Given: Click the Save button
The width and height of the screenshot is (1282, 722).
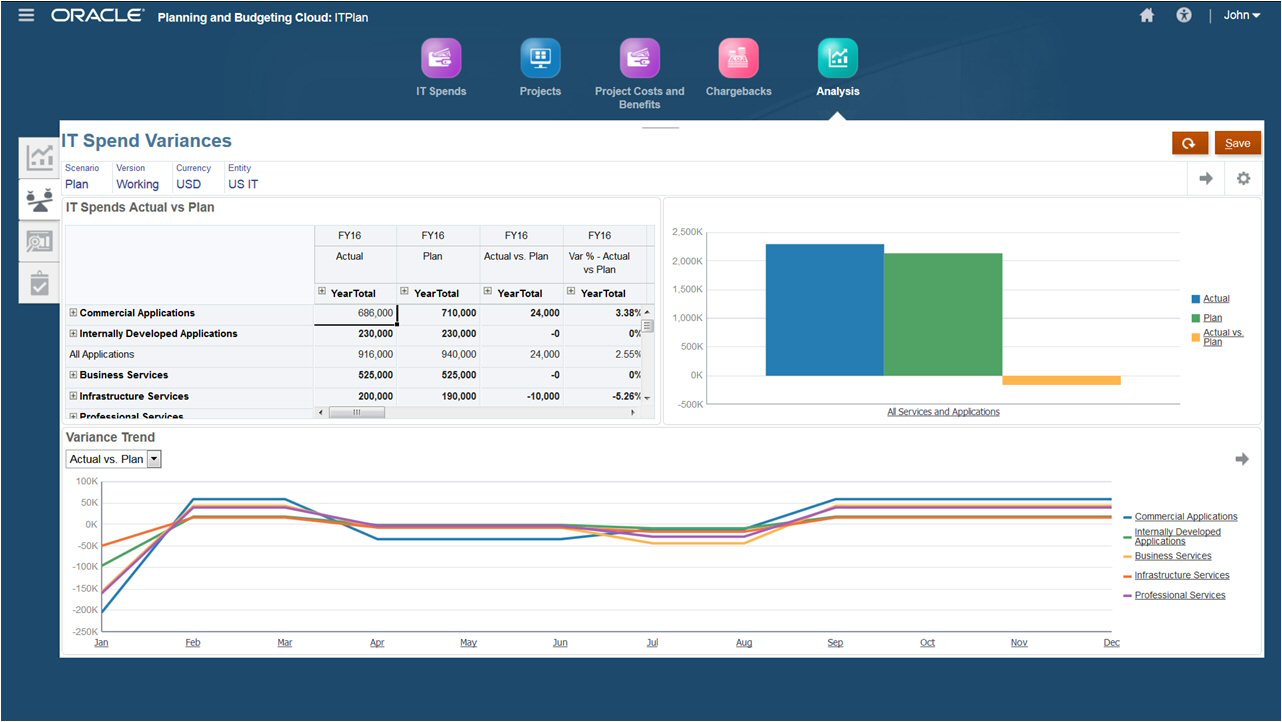Looking at the screenshot, I should [x=1238, y=142].
